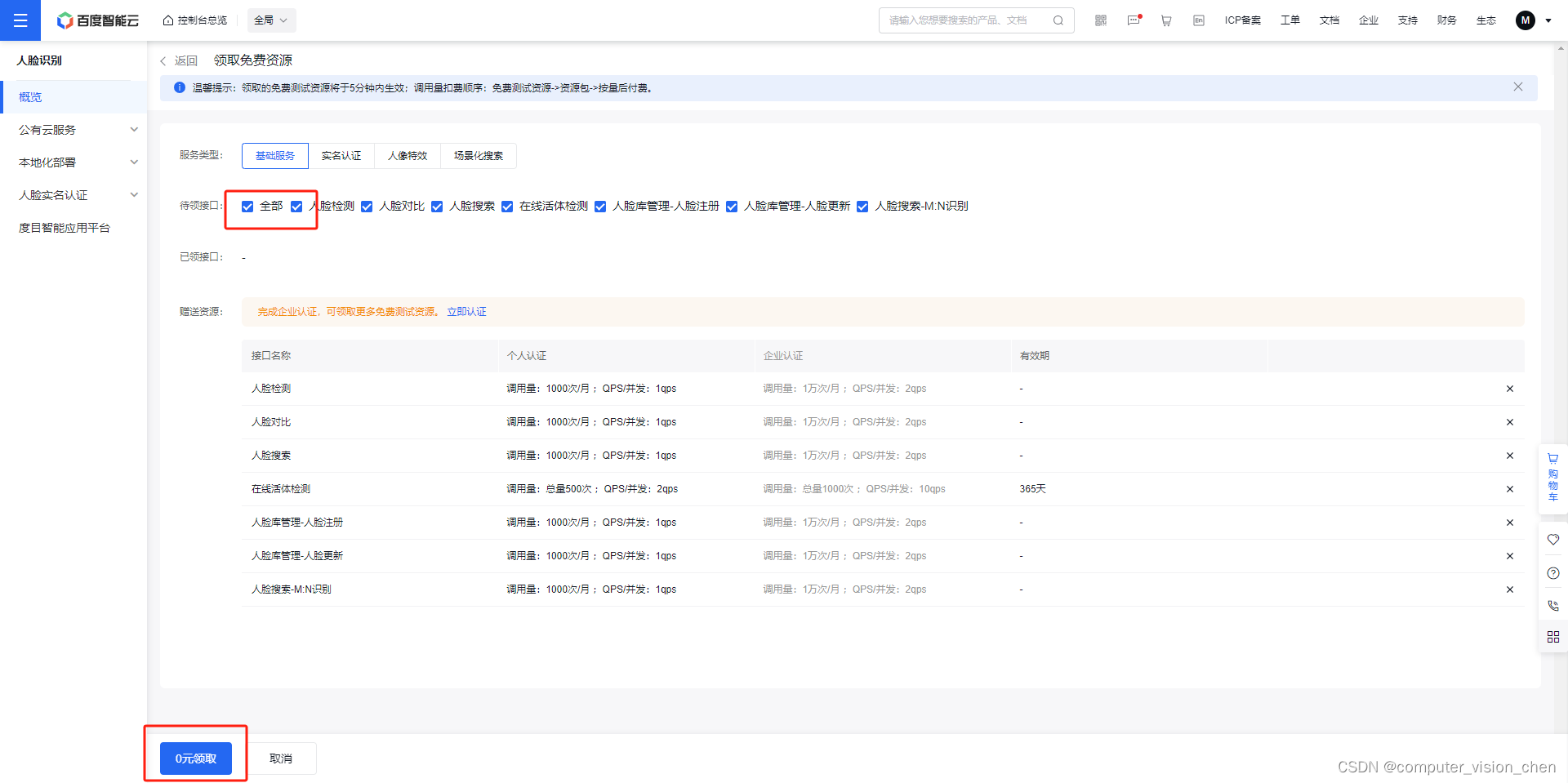Uncheck the 人脸检测 checkbox
The height and width of the screenshot is (783, 1568).
click(296, 207)
